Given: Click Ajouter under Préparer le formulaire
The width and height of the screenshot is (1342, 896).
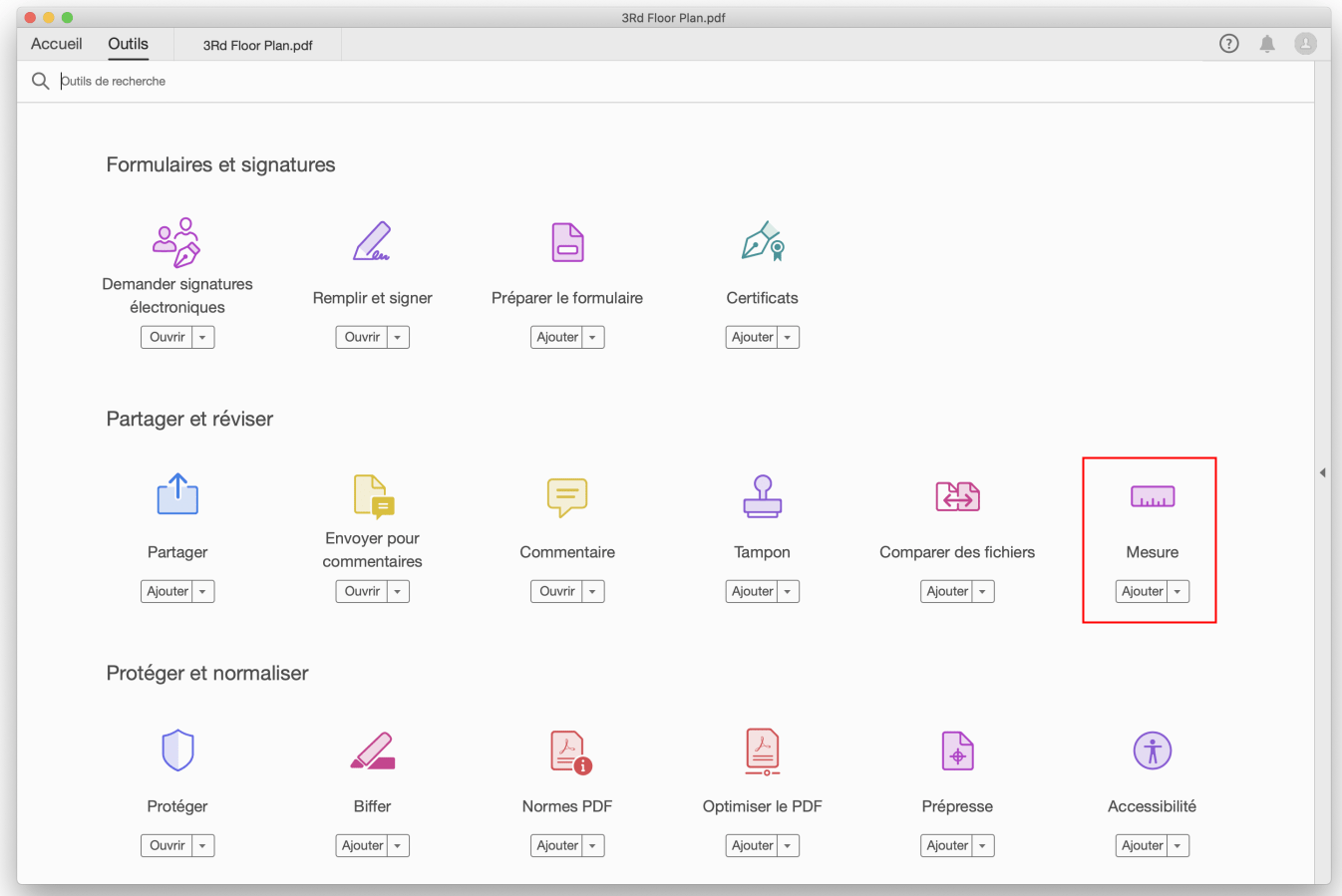Looking at the screenshot, I should pos(556,337).
